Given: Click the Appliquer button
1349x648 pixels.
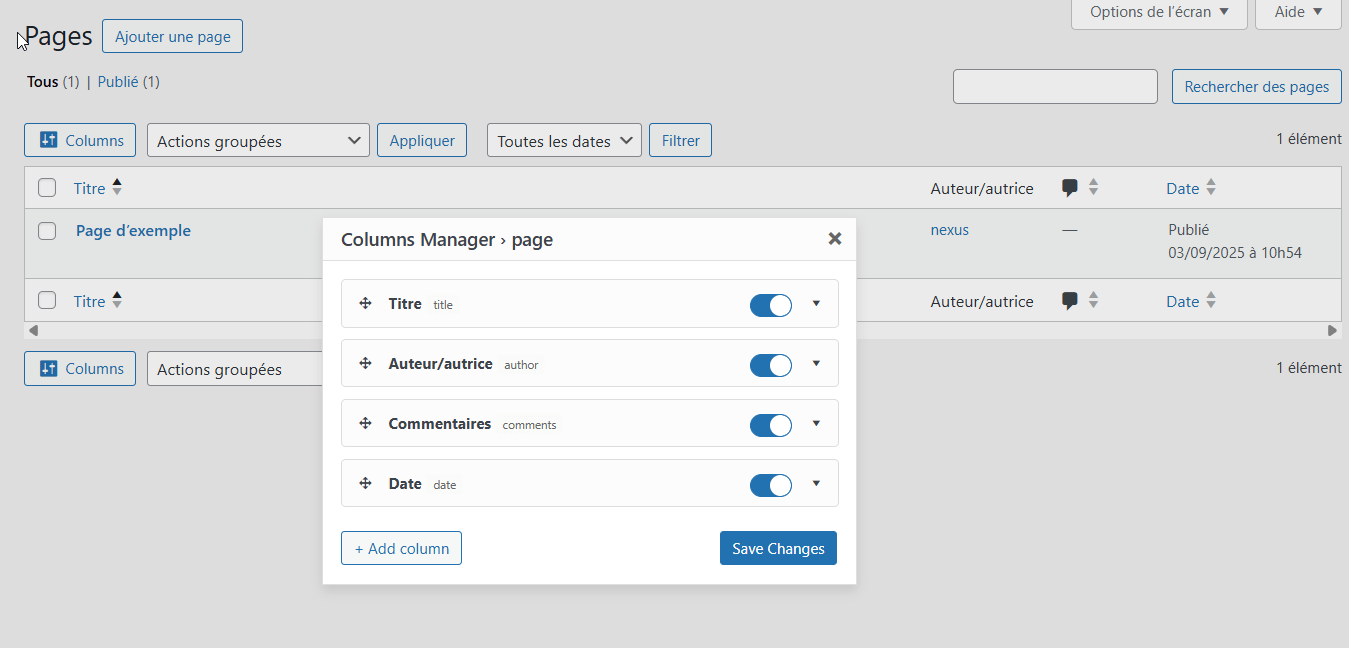Looking at the screenshot, I should coord(422,140).
